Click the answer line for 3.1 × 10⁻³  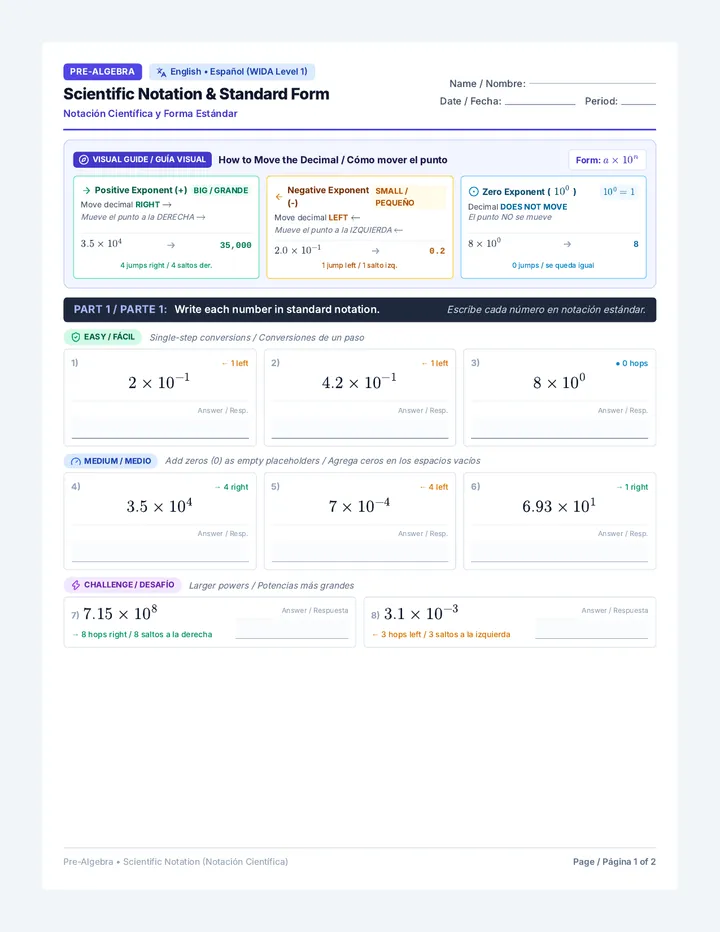(592, 629)
